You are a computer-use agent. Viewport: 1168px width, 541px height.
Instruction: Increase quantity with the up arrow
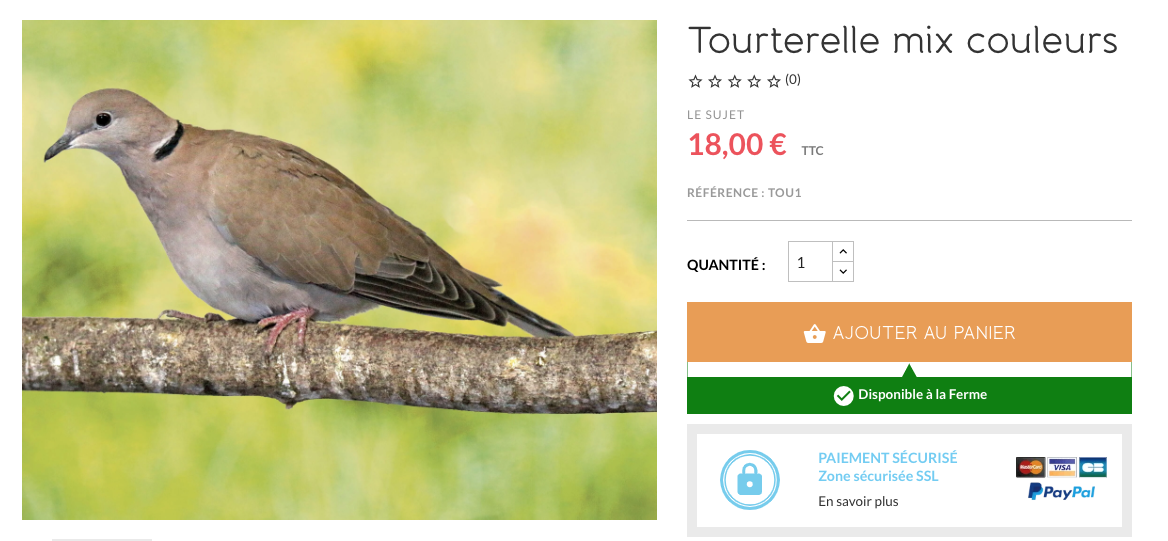coord(842,252)
